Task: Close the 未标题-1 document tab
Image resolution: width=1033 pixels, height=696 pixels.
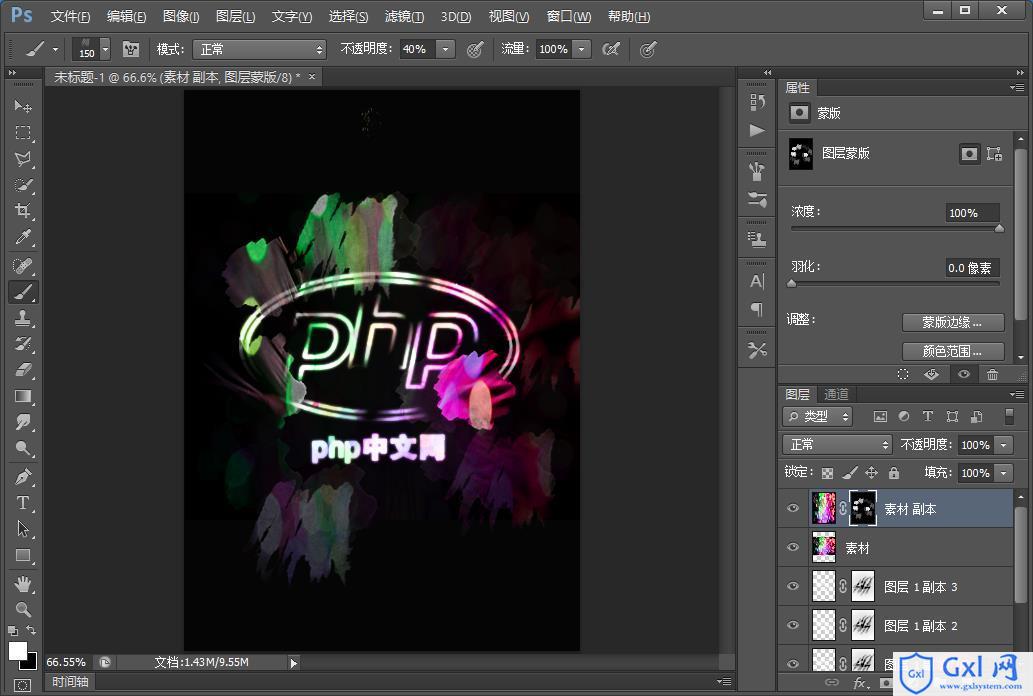Action: coord(312,77)
